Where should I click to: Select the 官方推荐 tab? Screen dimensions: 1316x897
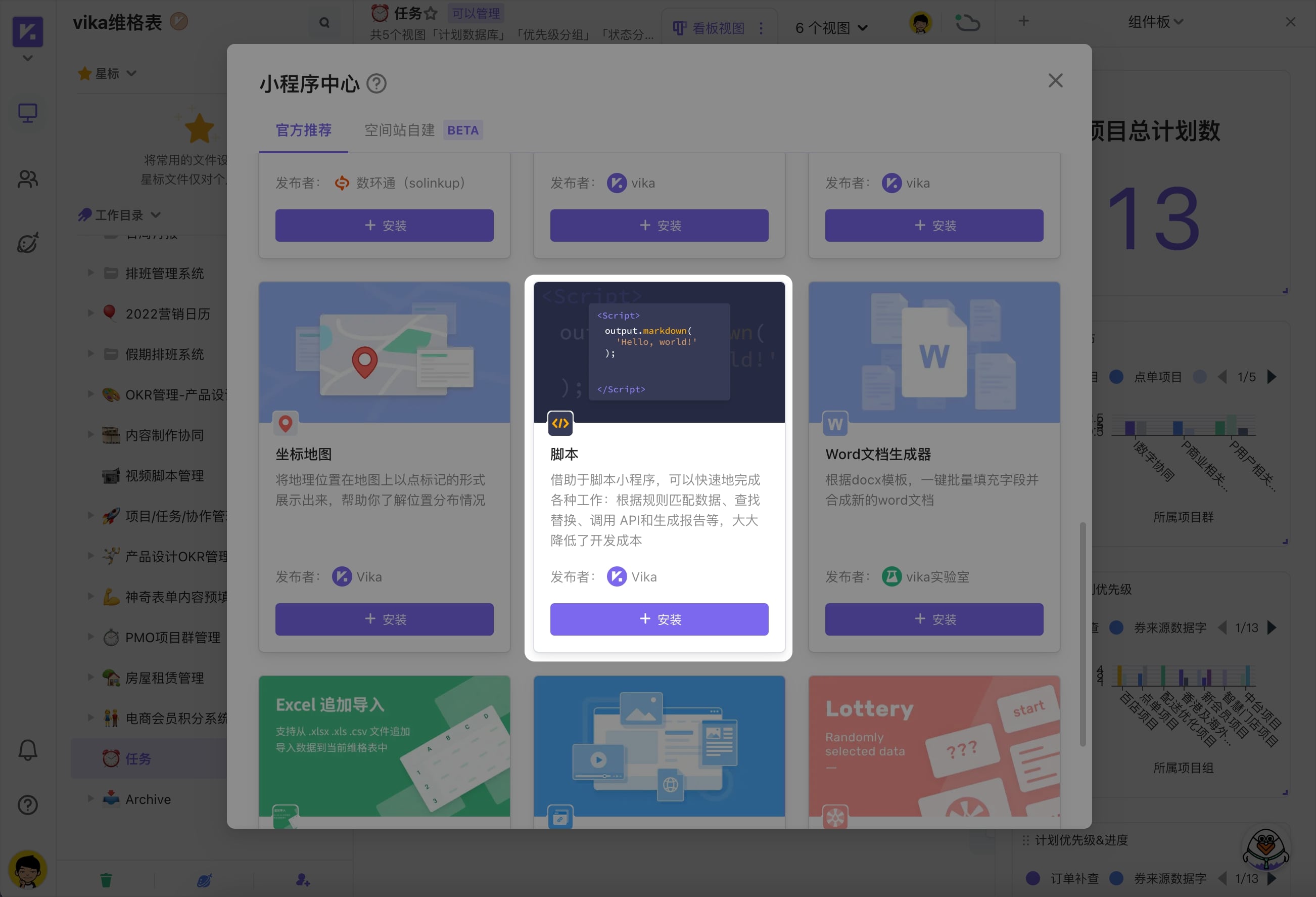(x=304, y=129)
